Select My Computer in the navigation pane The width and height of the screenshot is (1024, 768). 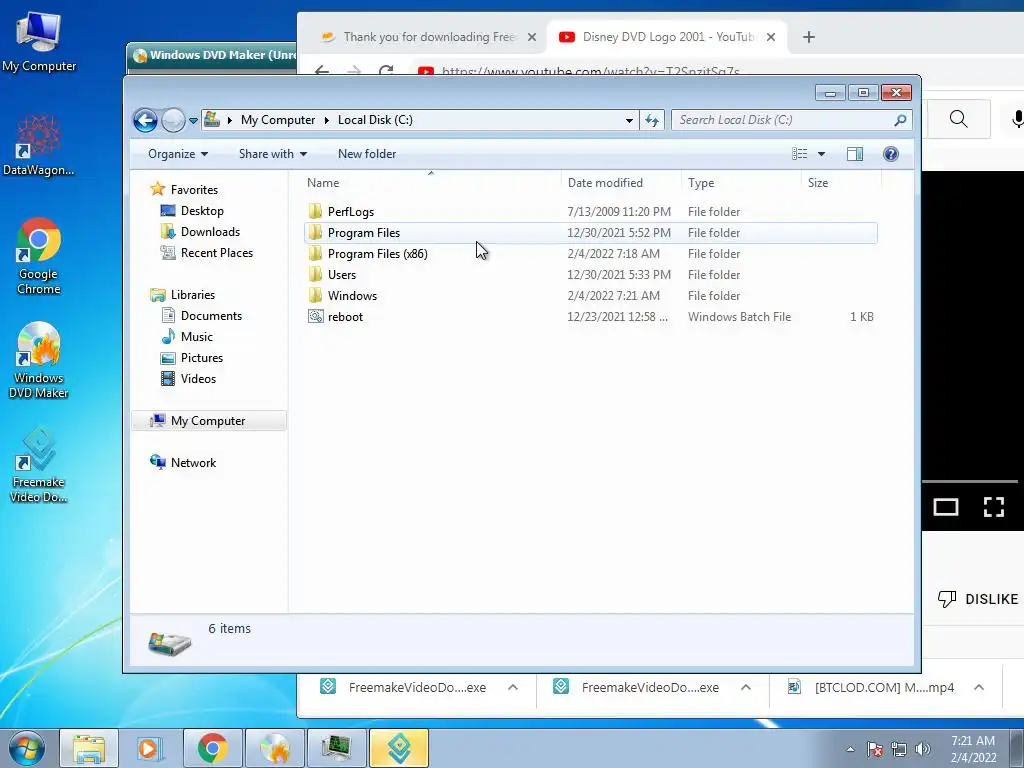209,421
